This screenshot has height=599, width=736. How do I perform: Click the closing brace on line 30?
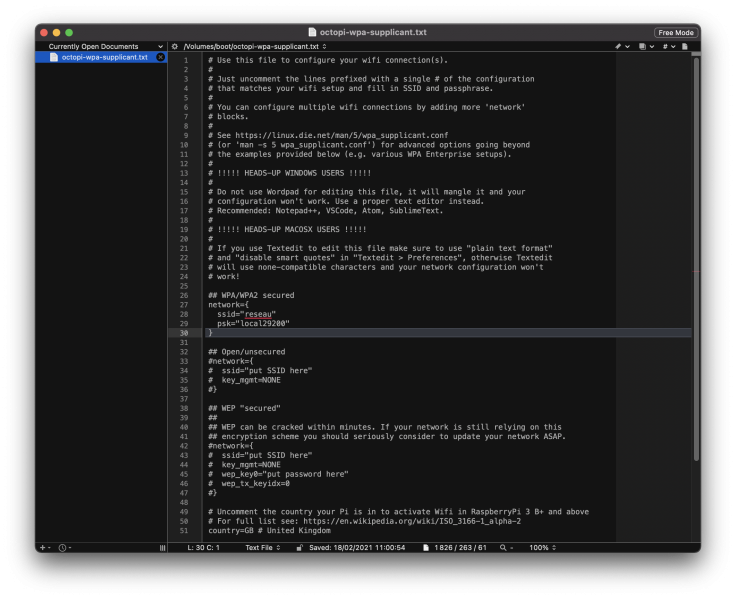tap(210, 333)
